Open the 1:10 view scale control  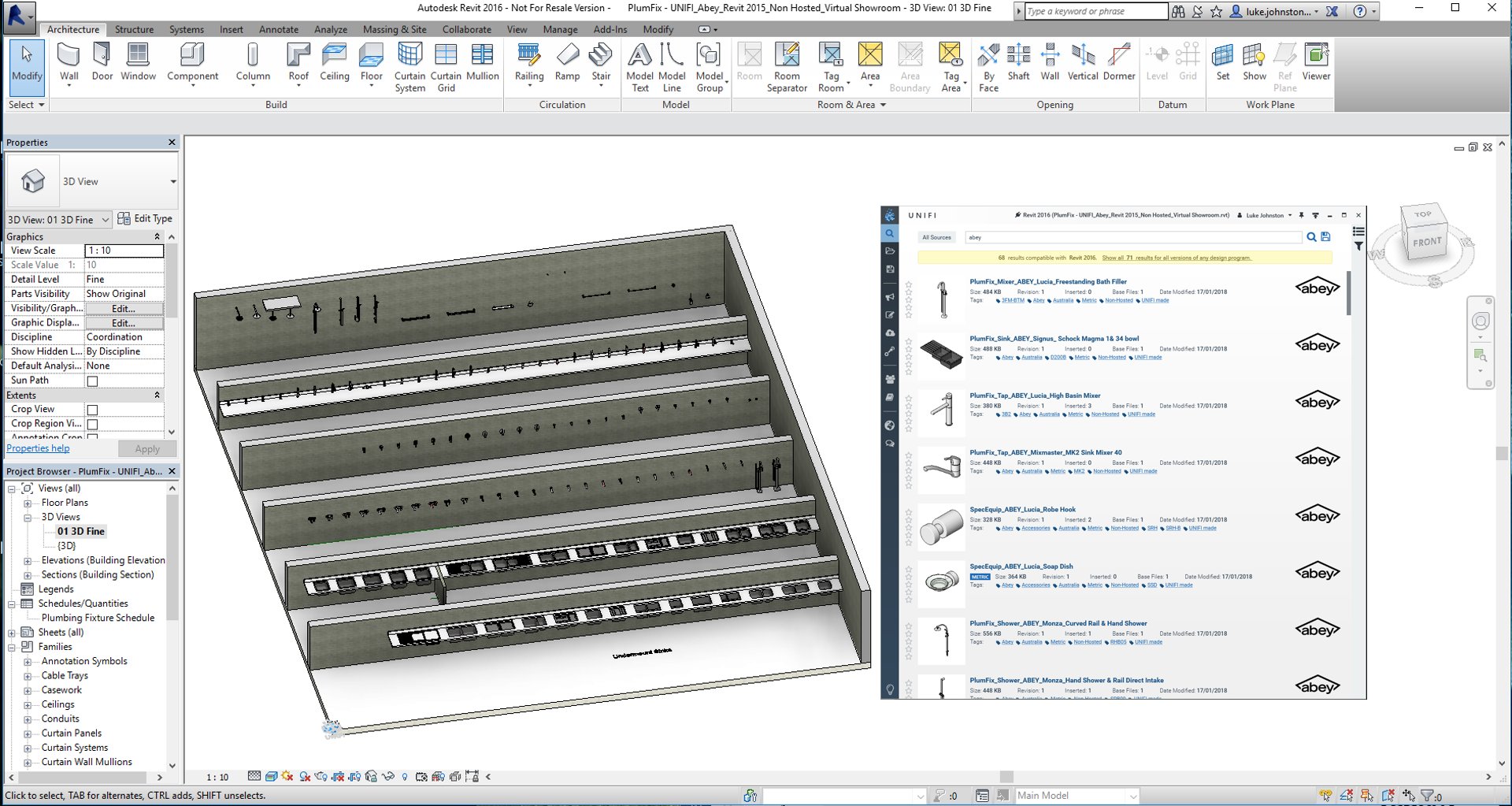point(218,777)
